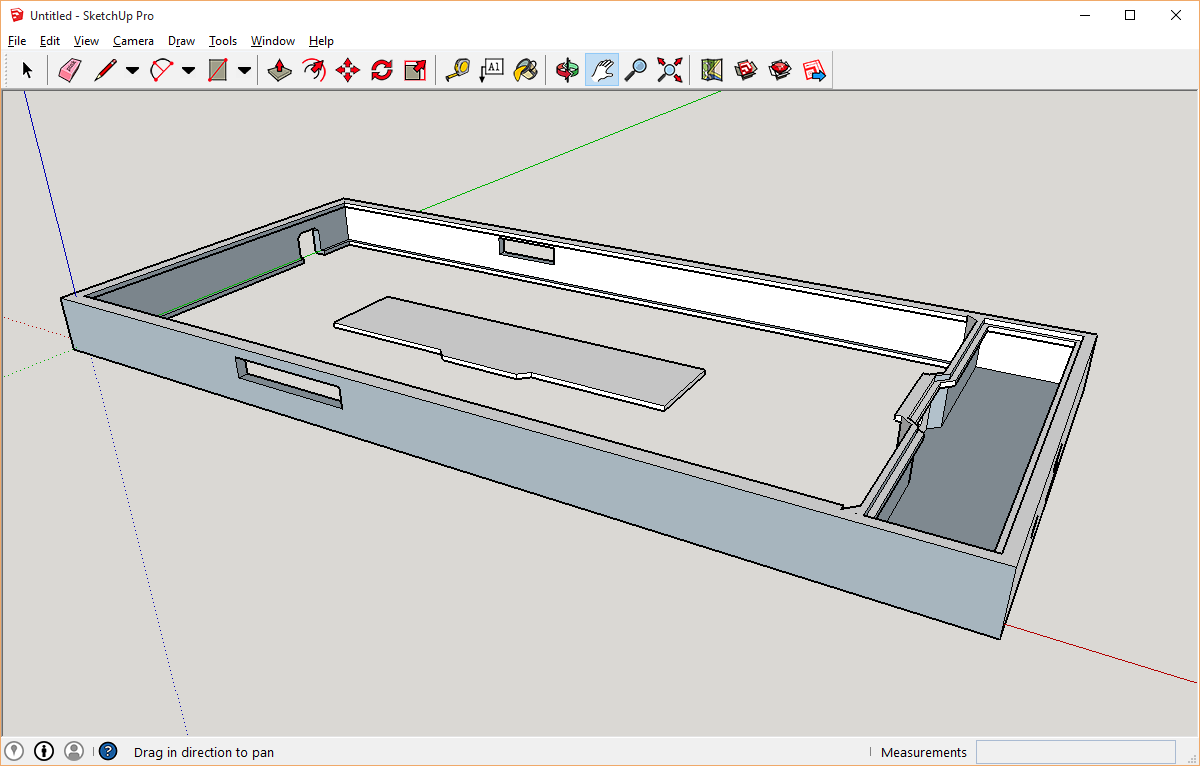The height and width of the screenshot is (766, 1200).
Task: Click the 'Measurements' label
Action: (924, 752)
